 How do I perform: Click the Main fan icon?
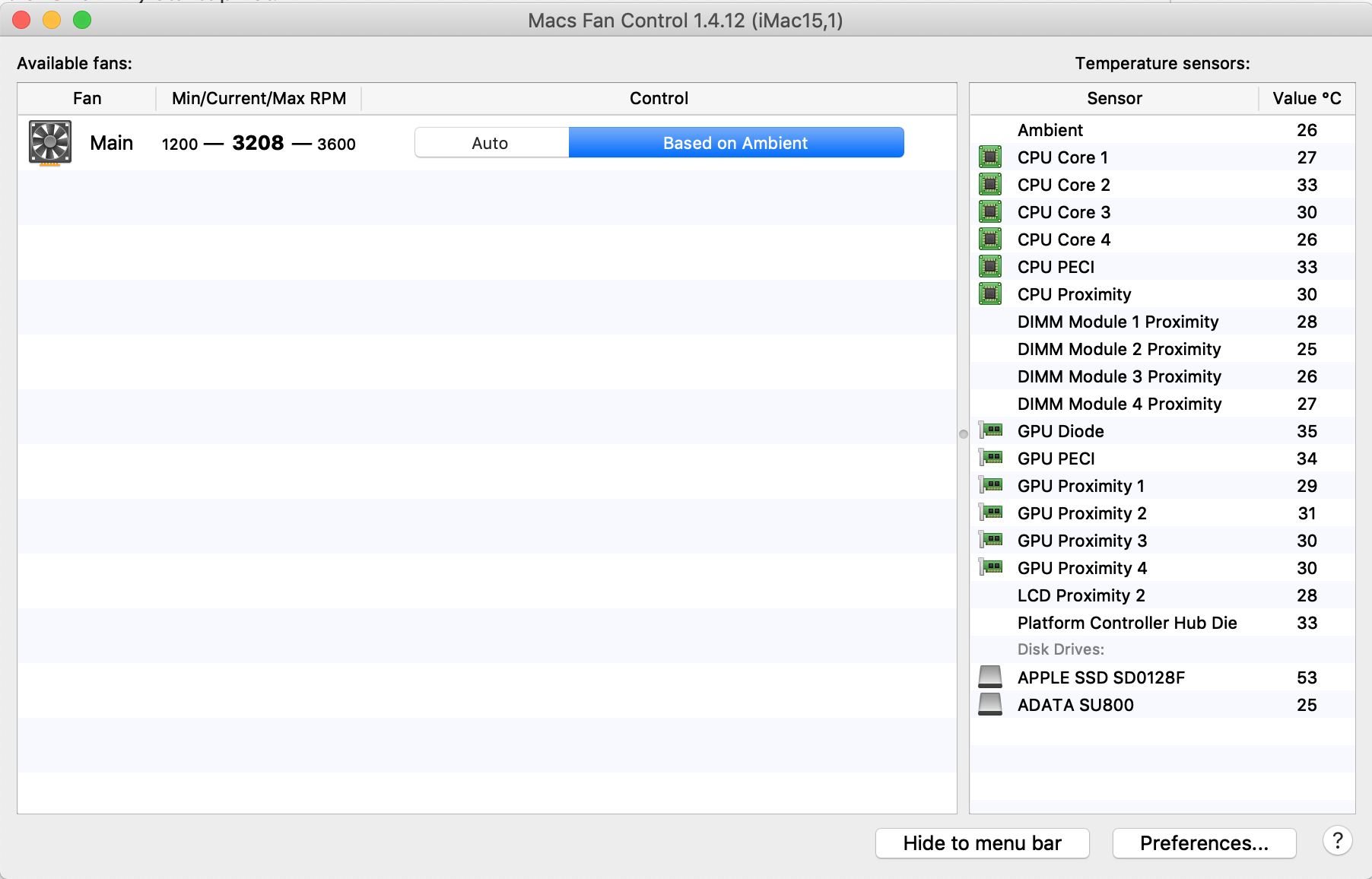point(50,143)
